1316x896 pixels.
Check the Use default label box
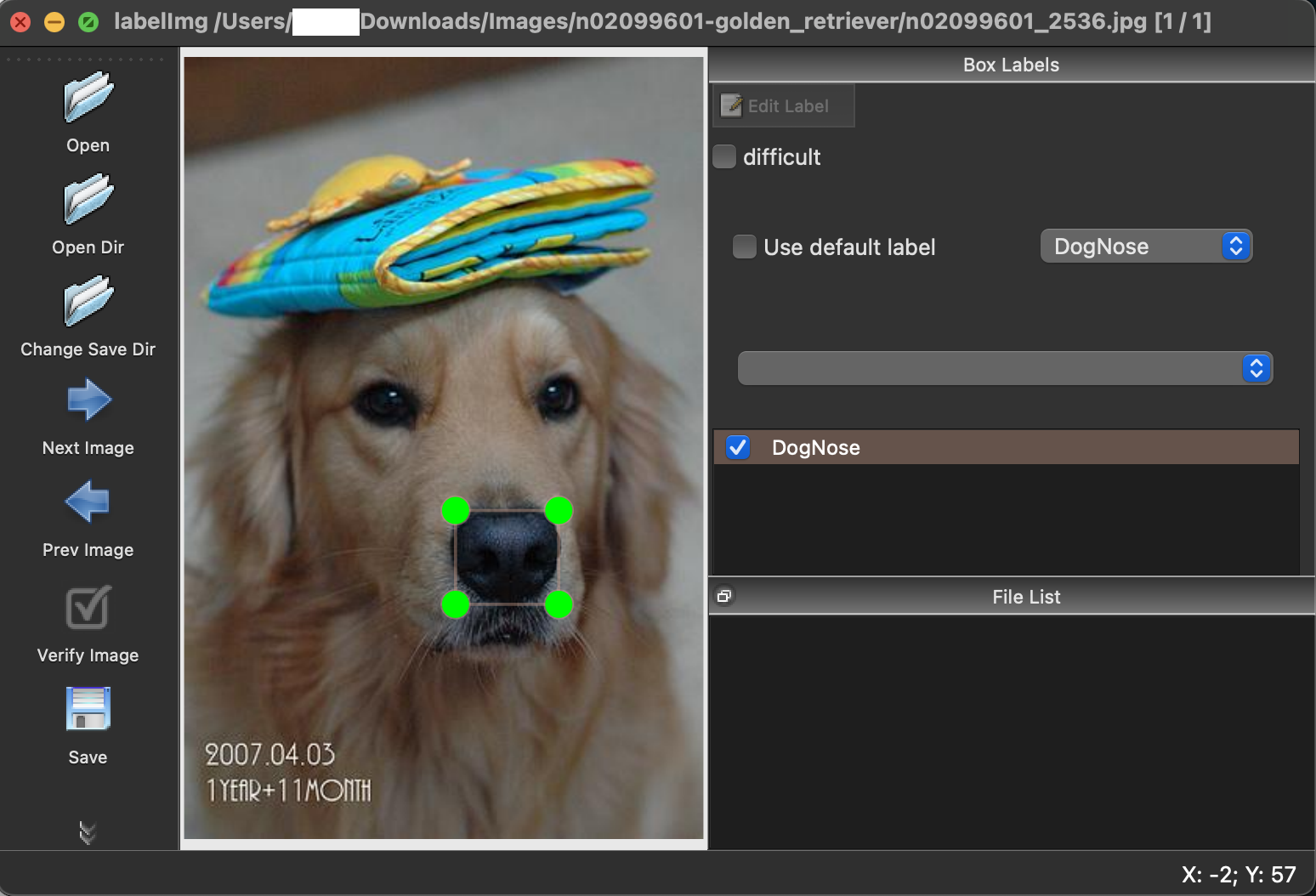(745, 247)
